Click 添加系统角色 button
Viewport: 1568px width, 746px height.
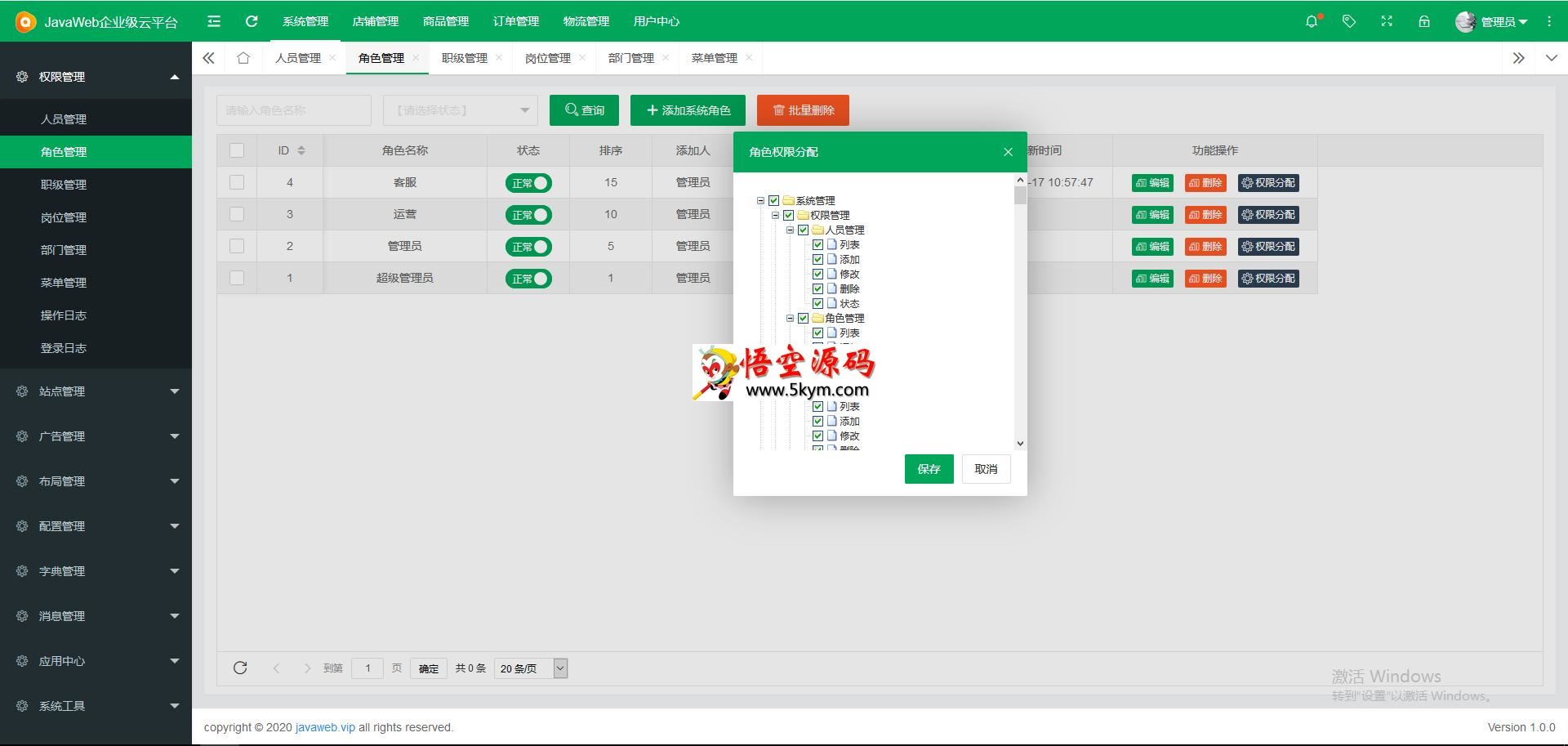coord(688,110)
